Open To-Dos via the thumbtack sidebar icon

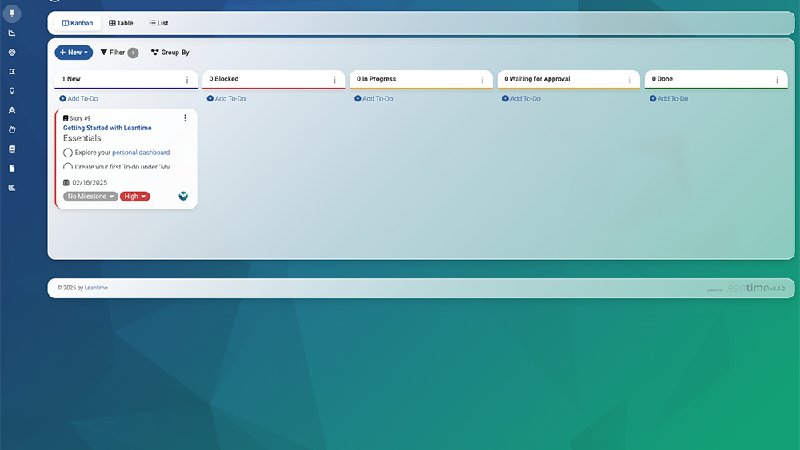12,13
